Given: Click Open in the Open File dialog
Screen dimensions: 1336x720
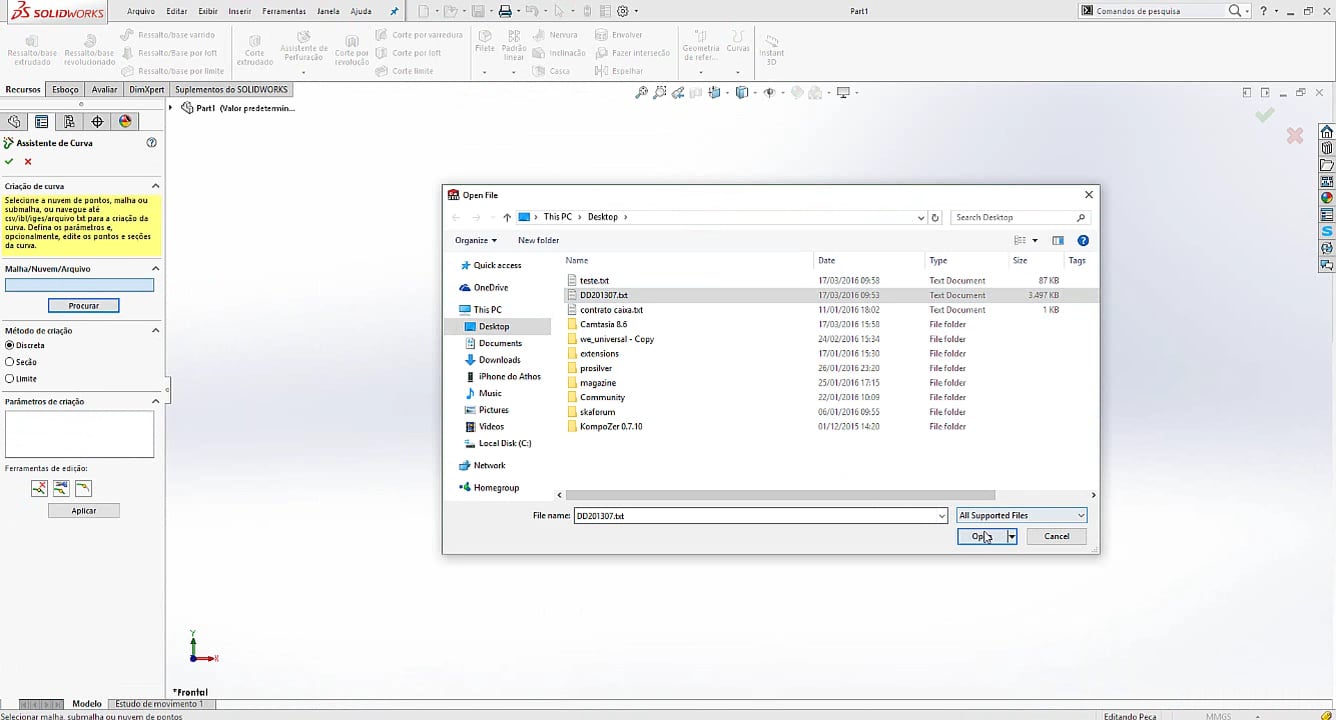Looking at the screenshot, I should pos(982,536).
